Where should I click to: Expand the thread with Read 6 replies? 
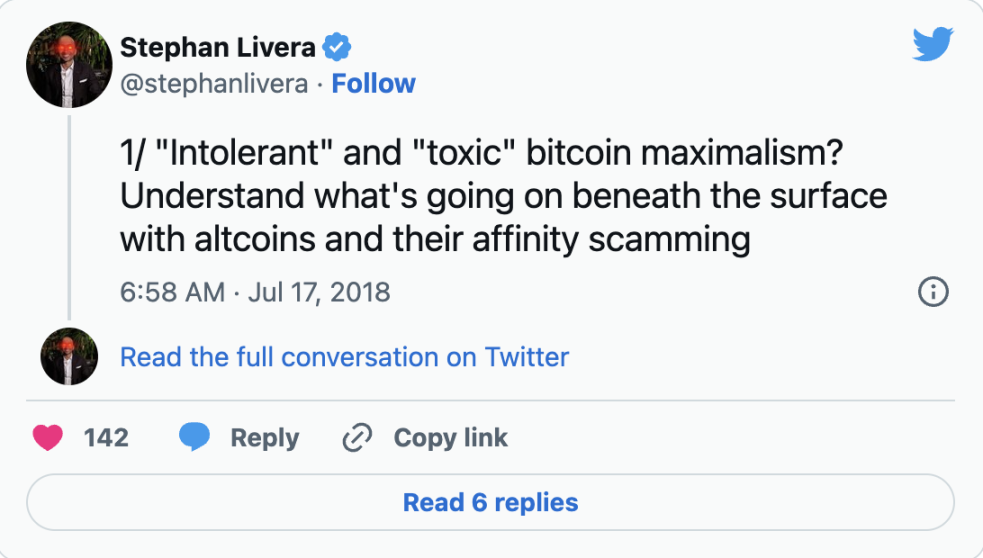[x=490, y=502]
